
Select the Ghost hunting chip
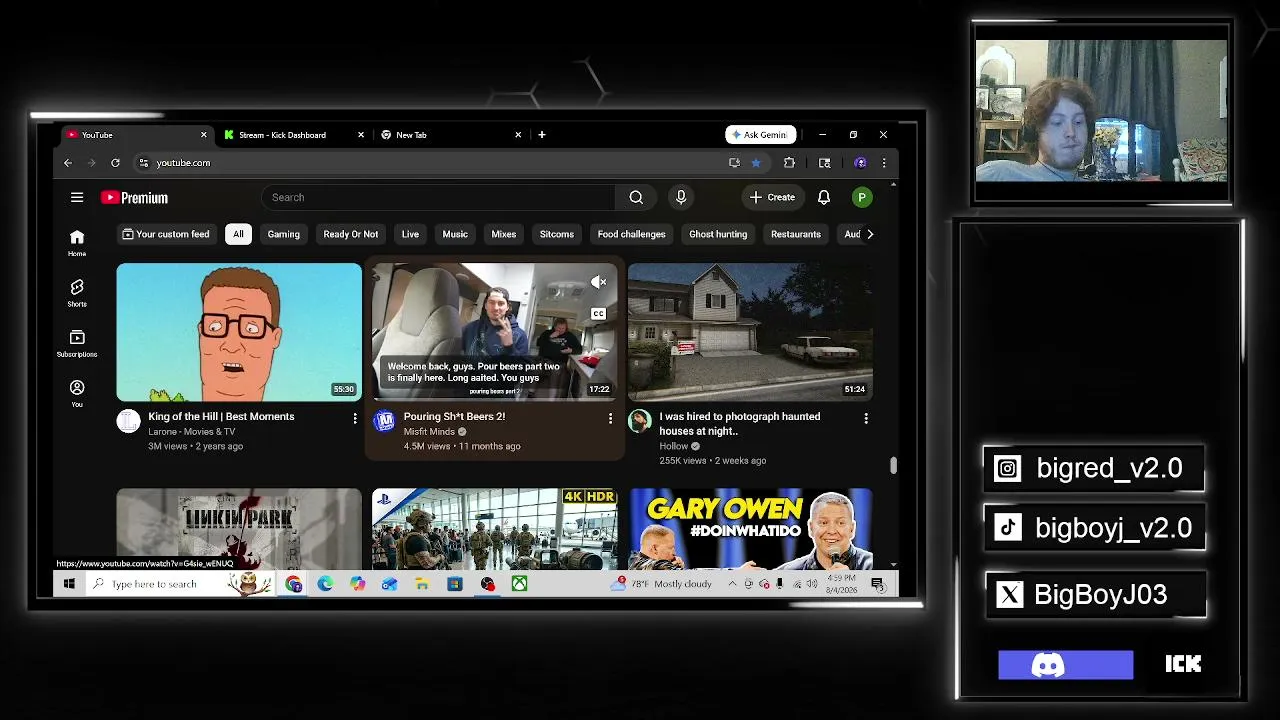pyautogui.click(x=718, y=234)
